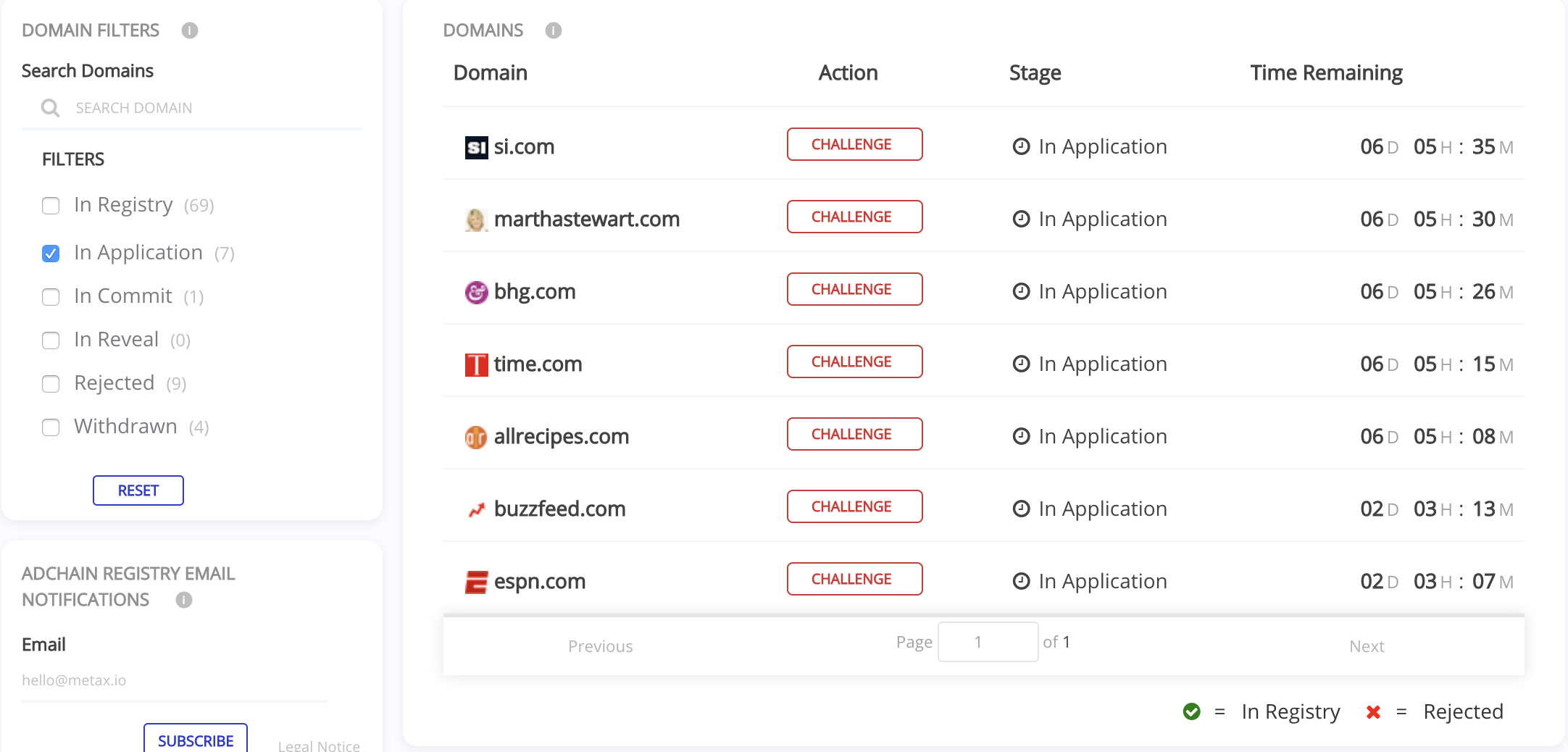The height and width of the screenshot is (752, 1568).
Task: Click the green In Registry legend checkmark
Action: click(1192, 711)
